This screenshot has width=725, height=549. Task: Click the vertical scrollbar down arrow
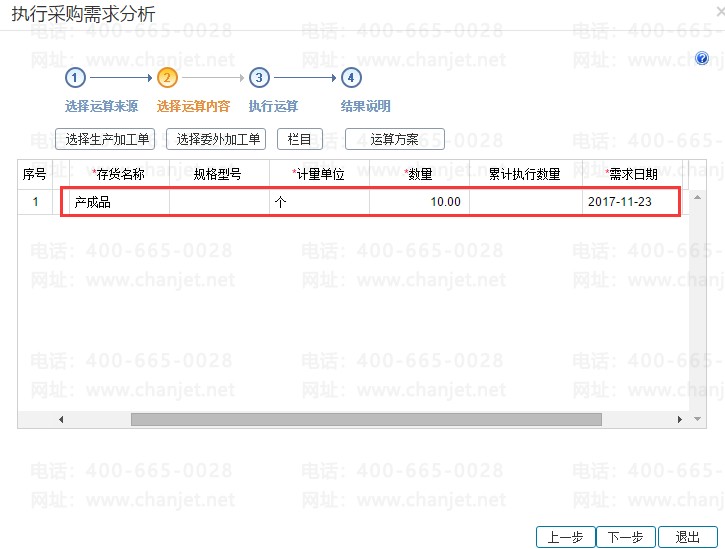(698, 419)
